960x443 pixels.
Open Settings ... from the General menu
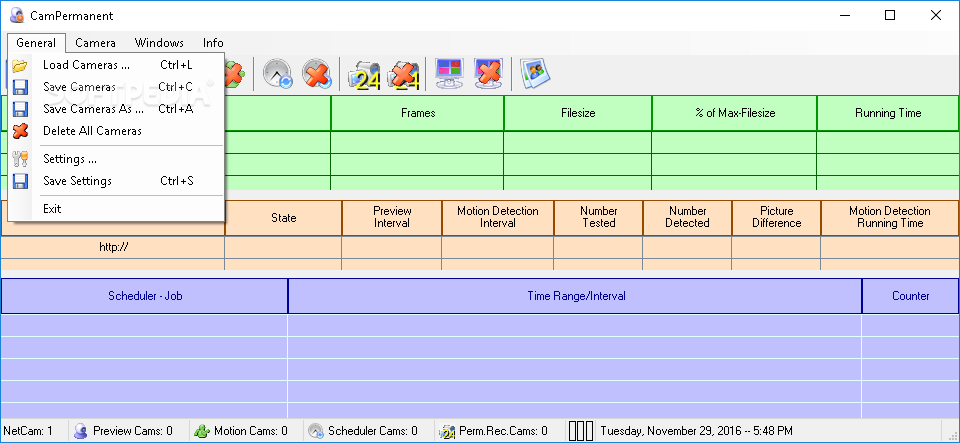click(x=116, y=159)
